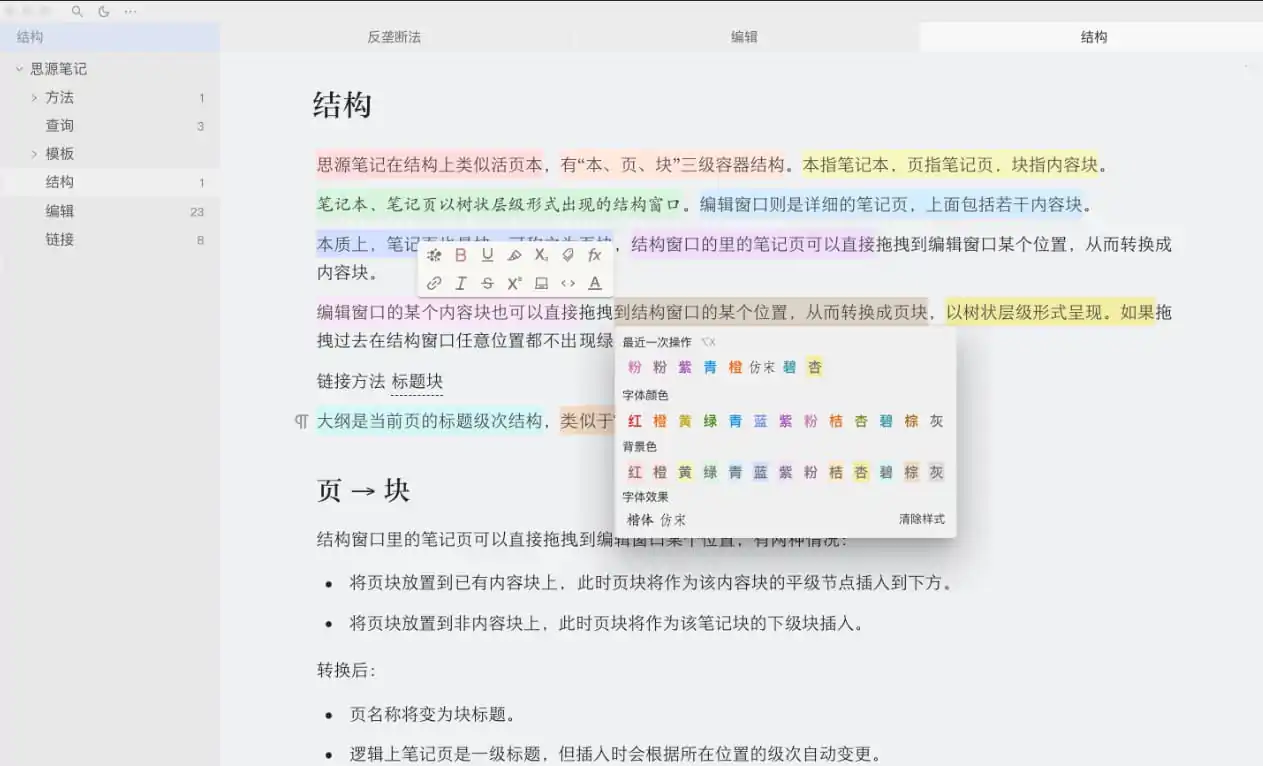The height and width of the screenshot is (766, 1263).
Task: Apply strikethrough formatting in the toolbar
Action: tap(487, 283)
